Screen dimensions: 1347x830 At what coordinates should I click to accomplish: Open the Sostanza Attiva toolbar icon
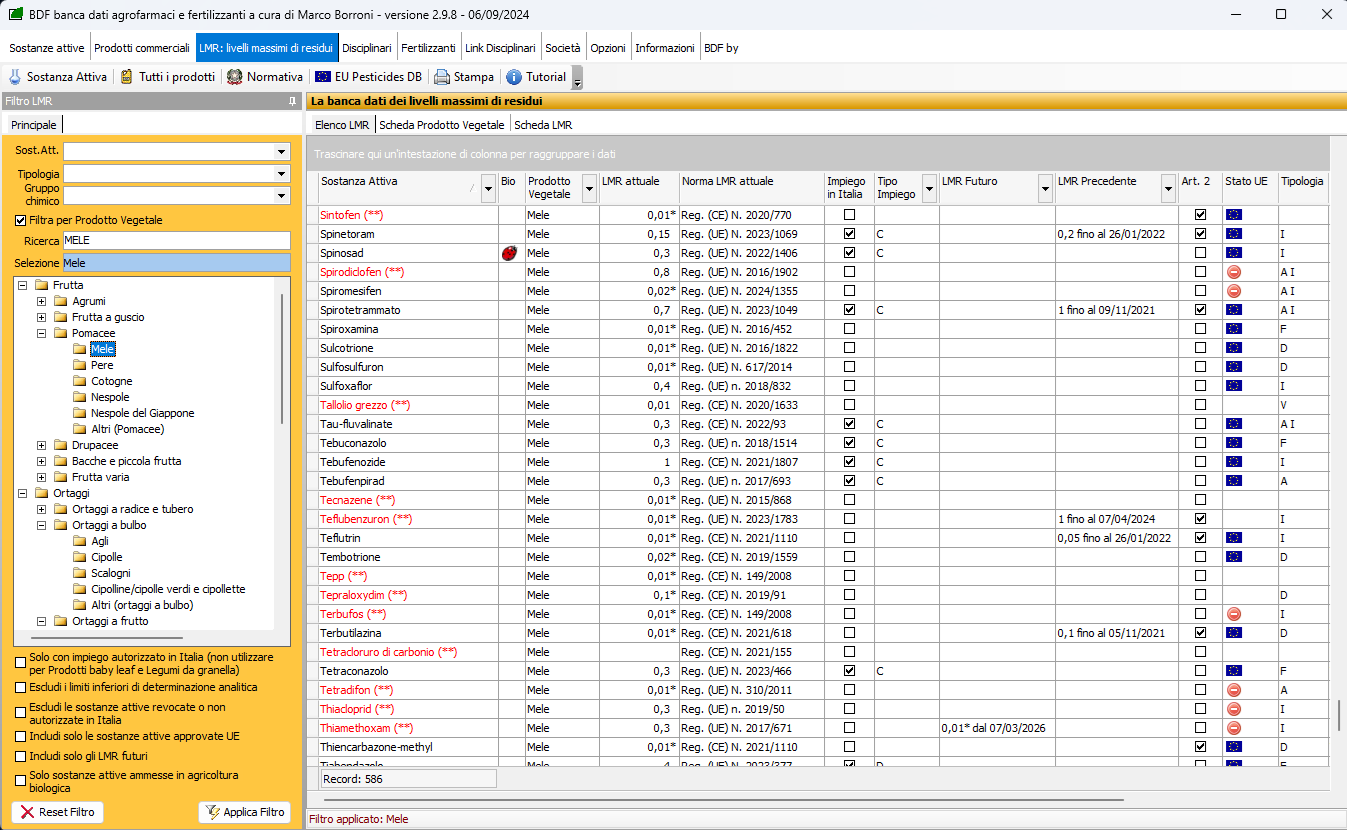click(x=15, y=77)
